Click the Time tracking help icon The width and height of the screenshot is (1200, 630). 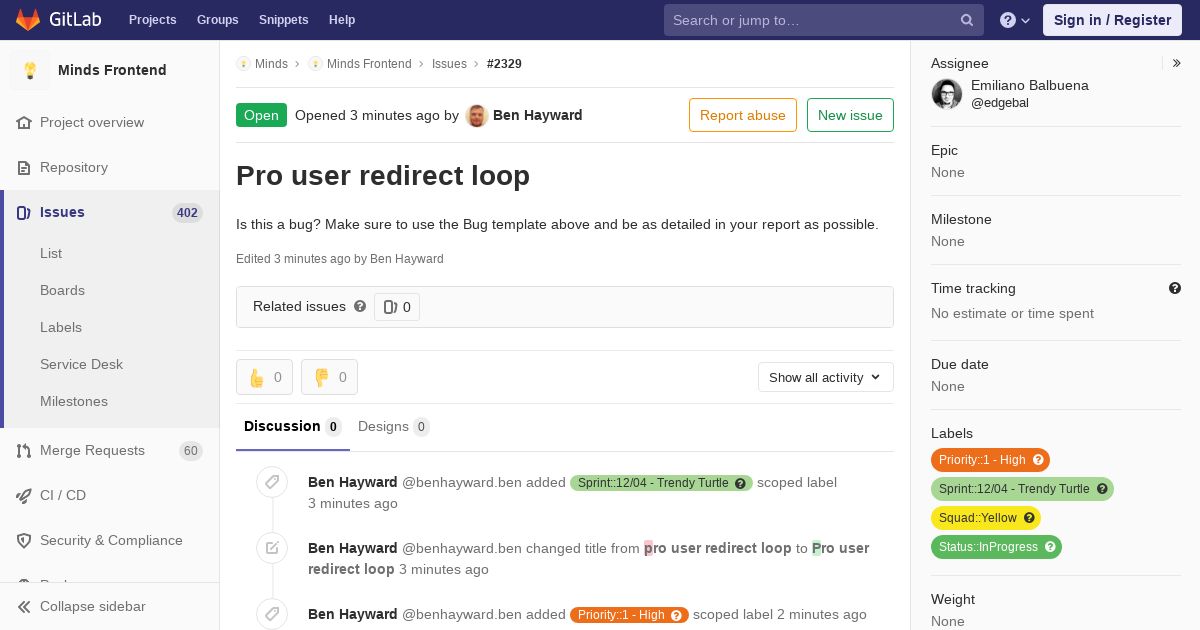coord(1175,288)
